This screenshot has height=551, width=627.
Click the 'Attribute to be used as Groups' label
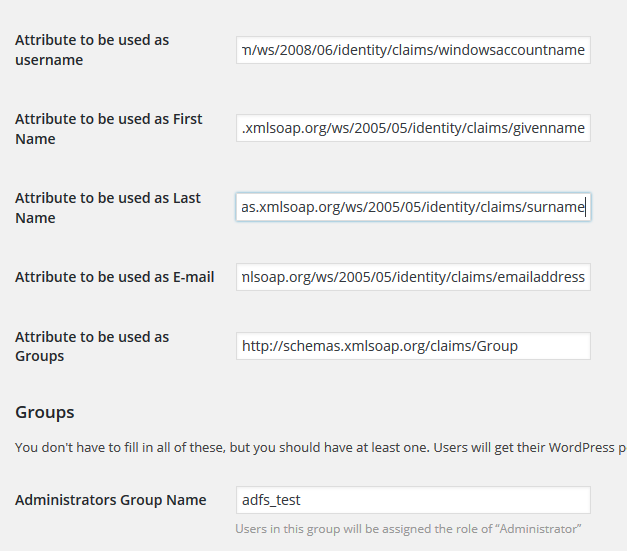92,346
